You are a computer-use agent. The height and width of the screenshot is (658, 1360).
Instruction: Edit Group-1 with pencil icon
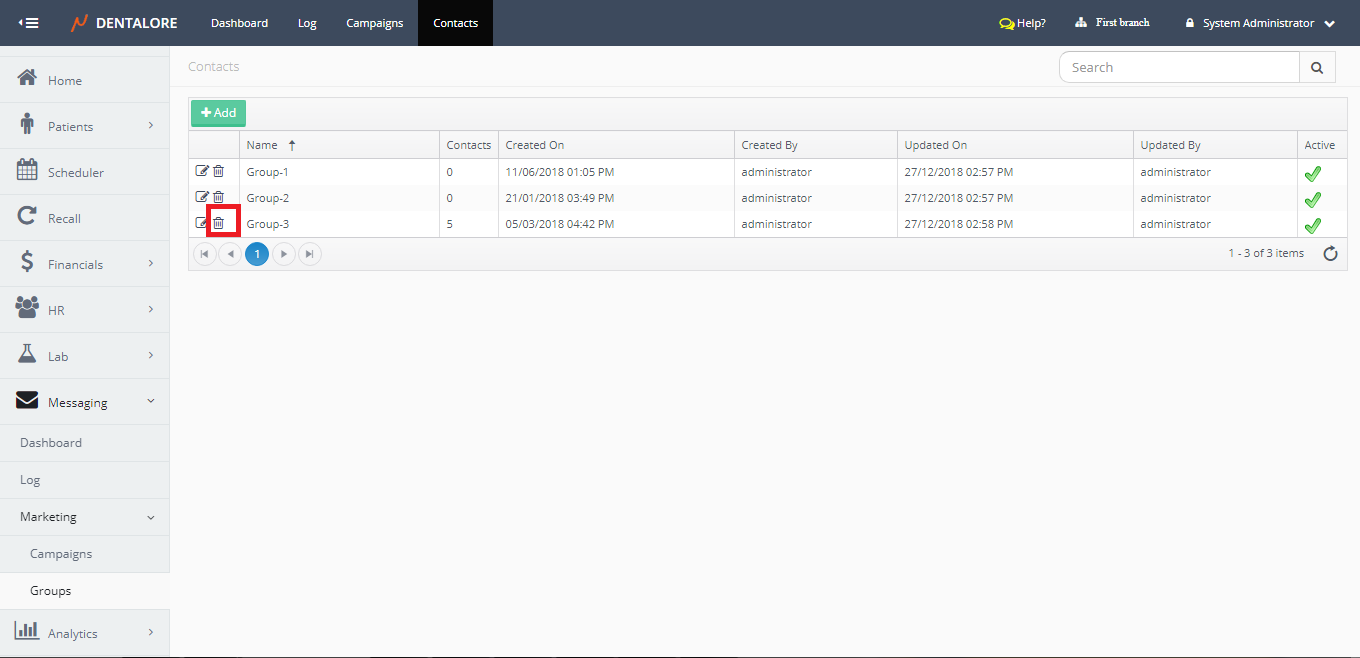pos(202,171)
